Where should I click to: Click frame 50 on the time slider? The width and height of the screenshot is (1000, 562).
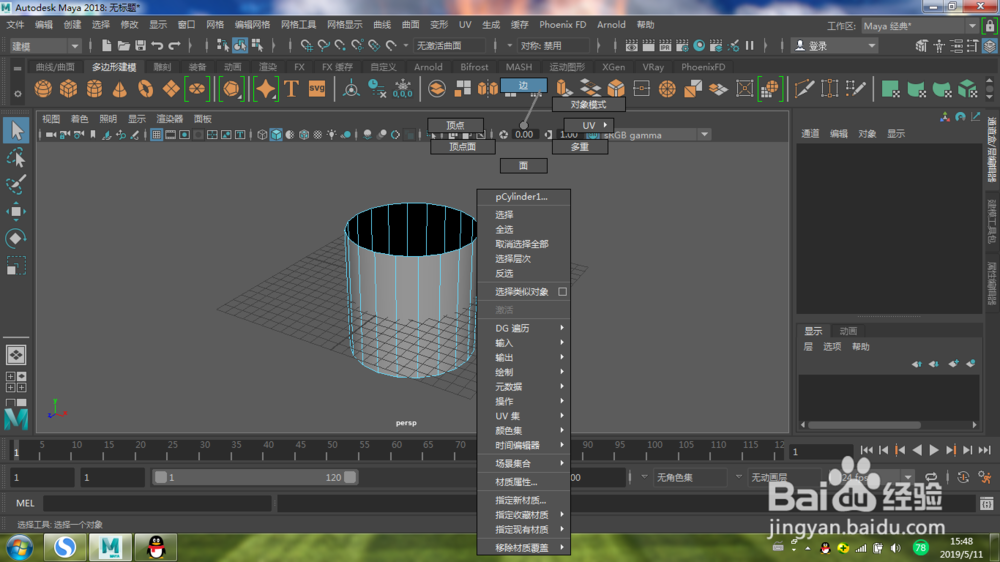tap(332, 450)
